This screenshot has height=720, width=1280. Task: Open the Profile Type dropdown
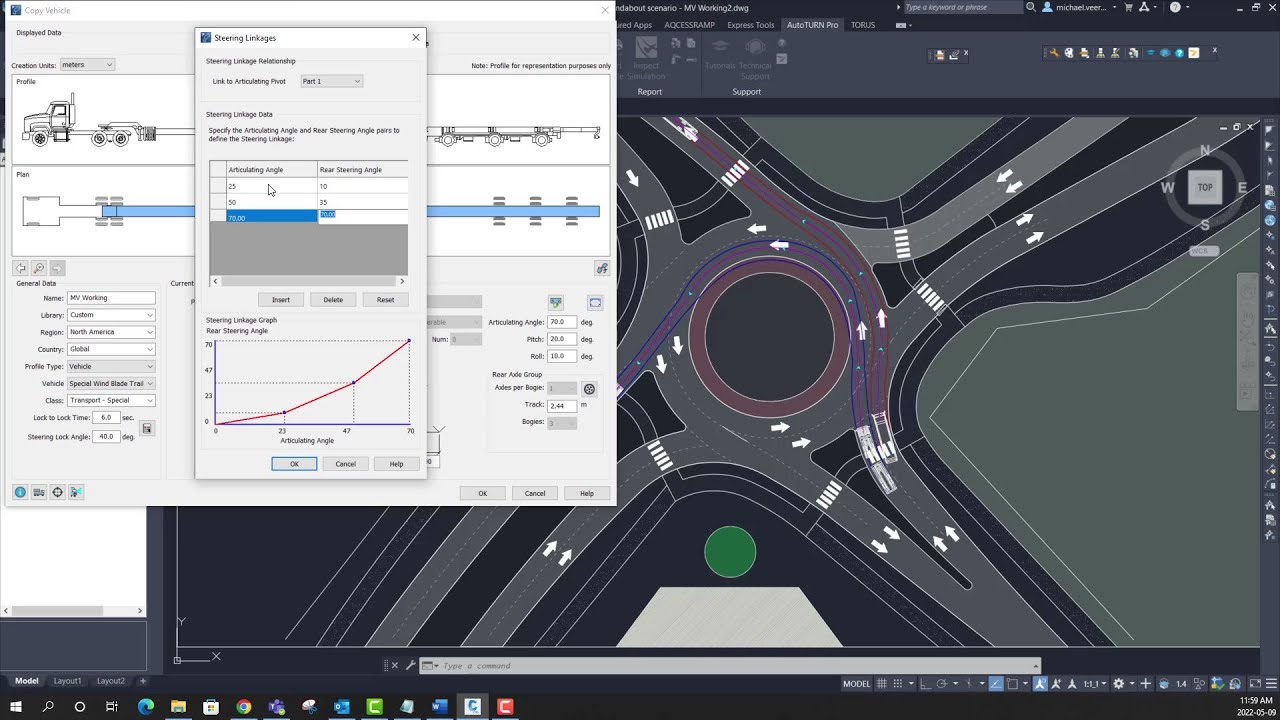tap(111, 366)
